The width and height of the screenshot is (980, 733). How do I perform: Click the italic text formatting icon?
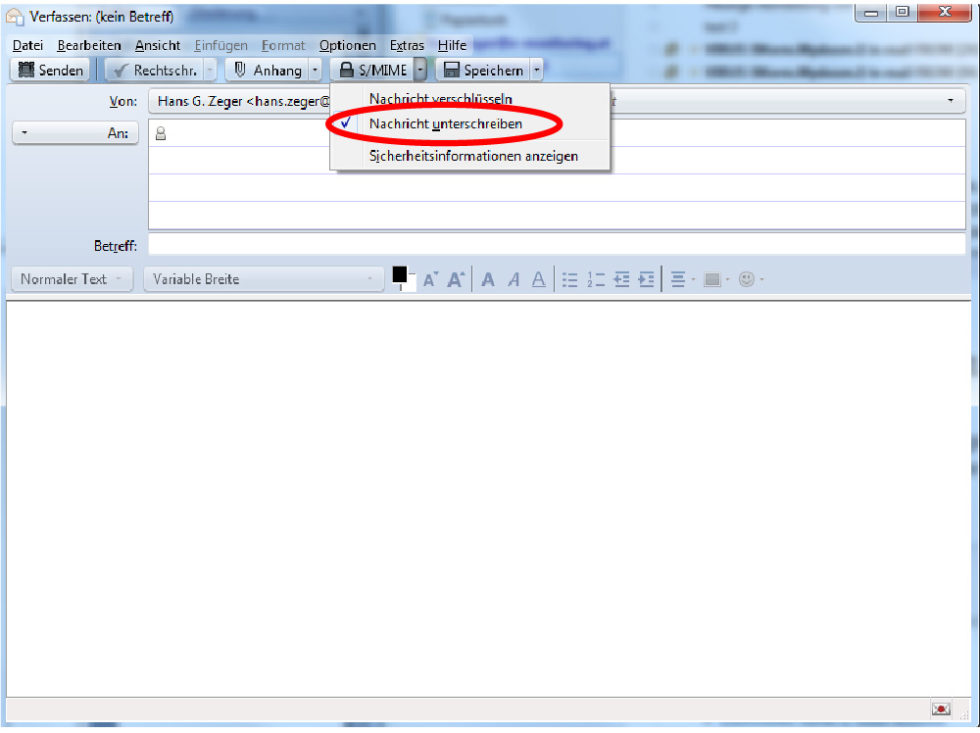click(x=513, y=280)
